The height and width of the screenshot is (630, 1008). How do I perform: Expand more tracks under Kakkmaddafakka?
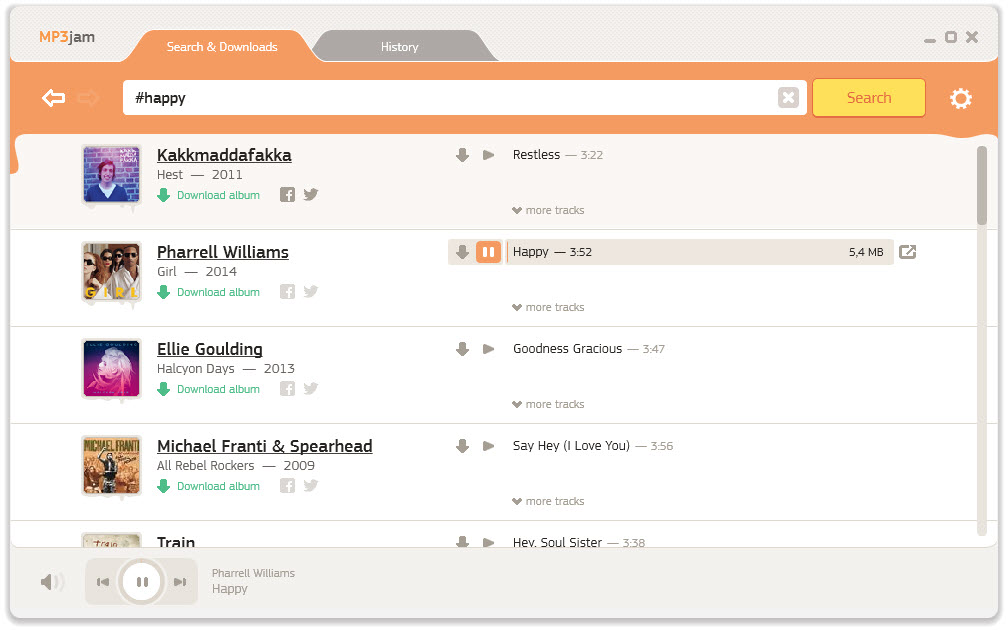click(548, 210)
